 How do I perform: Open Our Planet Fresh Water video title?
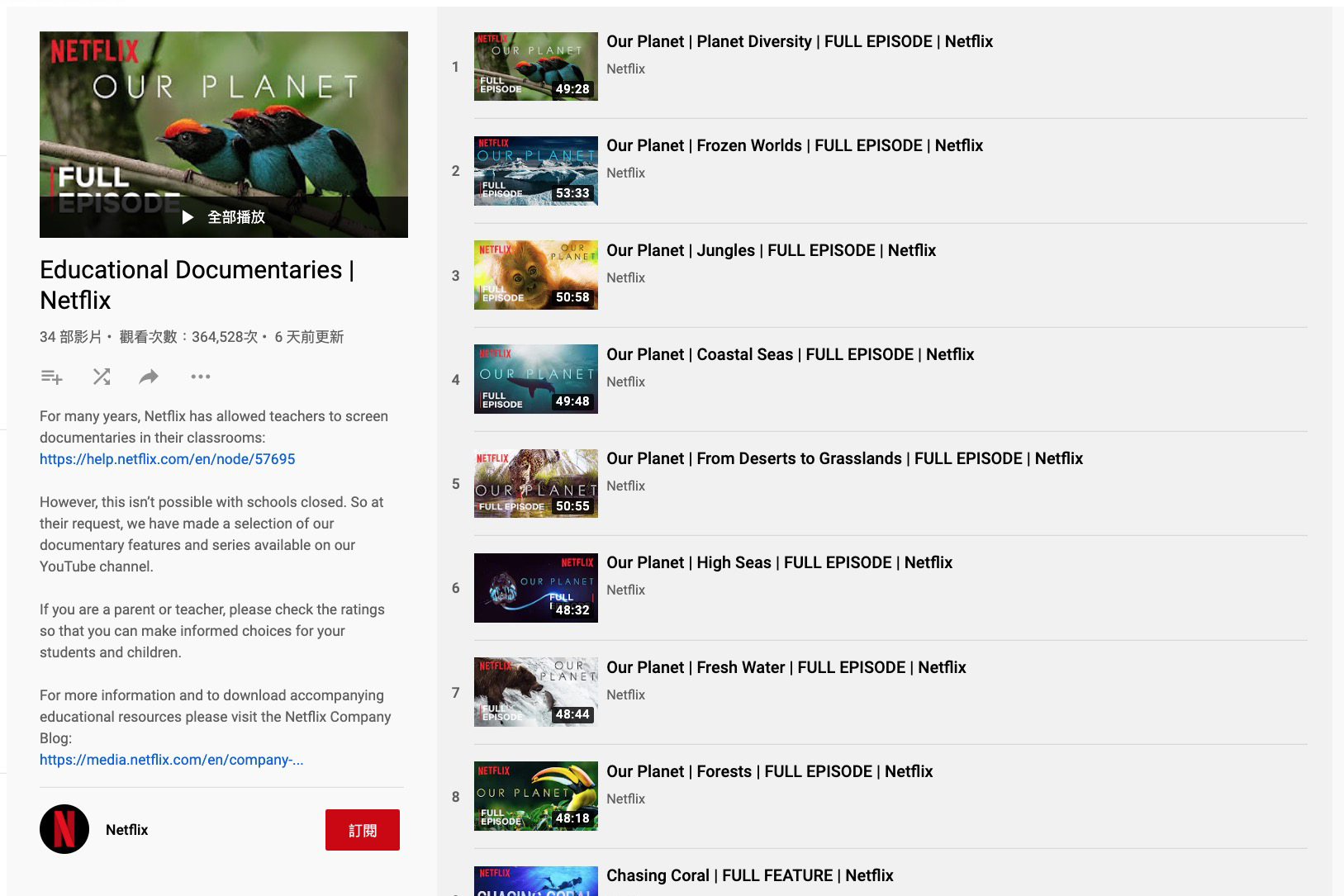point(786,667)
